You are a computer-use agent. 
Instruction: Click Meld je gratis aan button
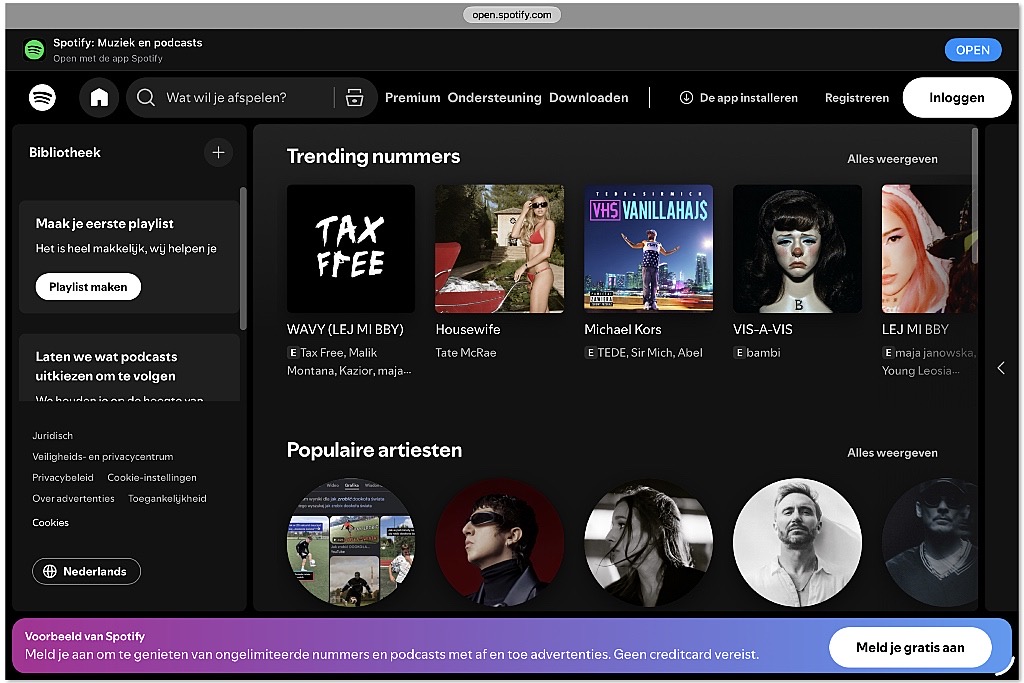[910, 648]
